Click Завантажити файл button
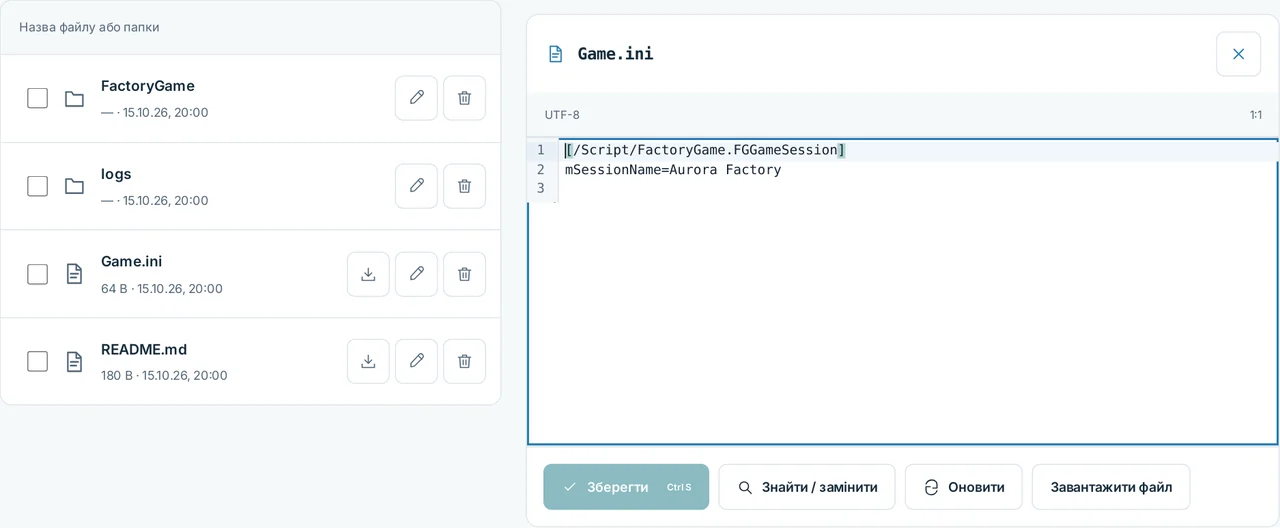 point(1111,487)
